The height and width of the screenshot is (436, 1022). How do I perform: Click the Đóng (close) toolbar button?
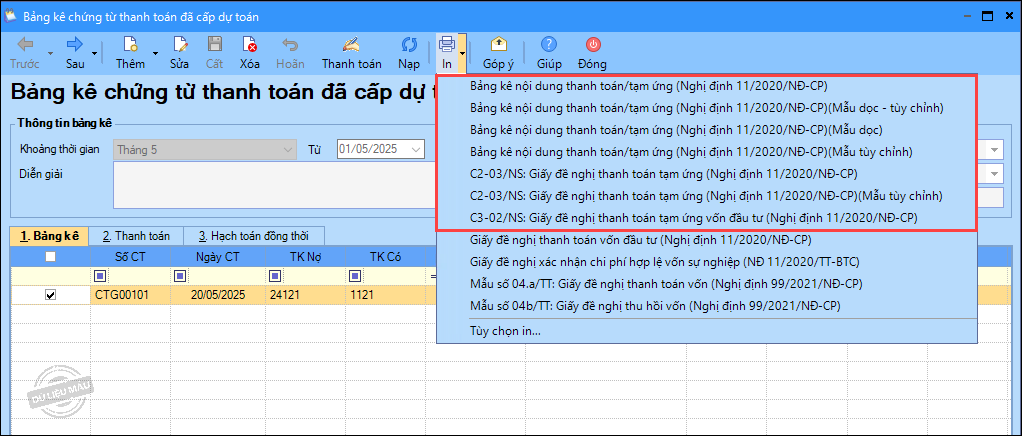pos(592,45)
